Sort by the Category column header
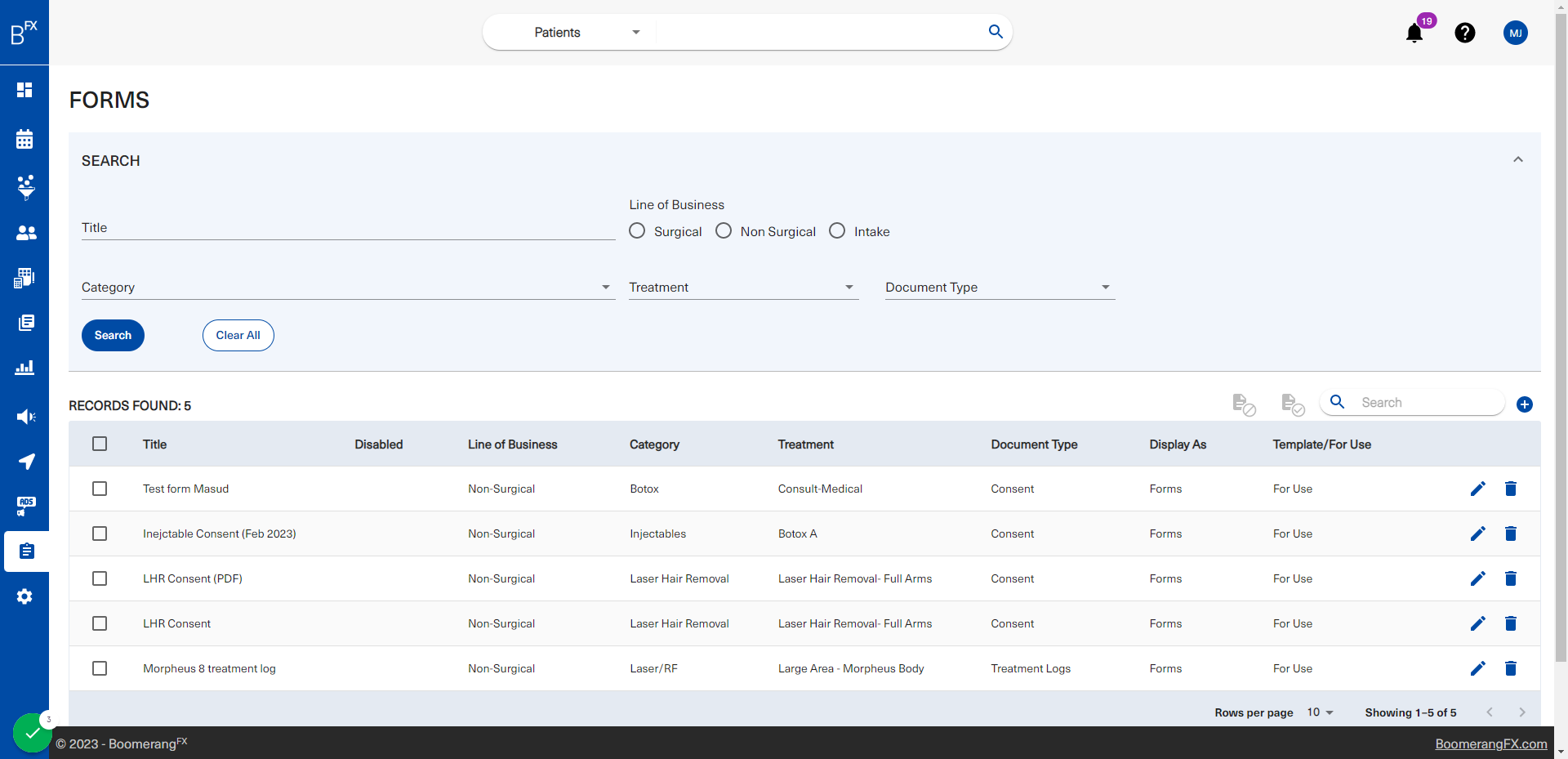Screen dimensions: 1568x759 coord(654,444)
